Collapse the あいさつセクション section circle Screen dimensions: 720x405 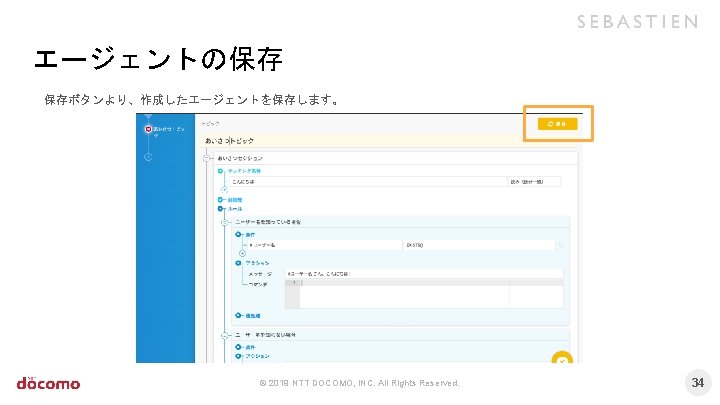[206, 158]
